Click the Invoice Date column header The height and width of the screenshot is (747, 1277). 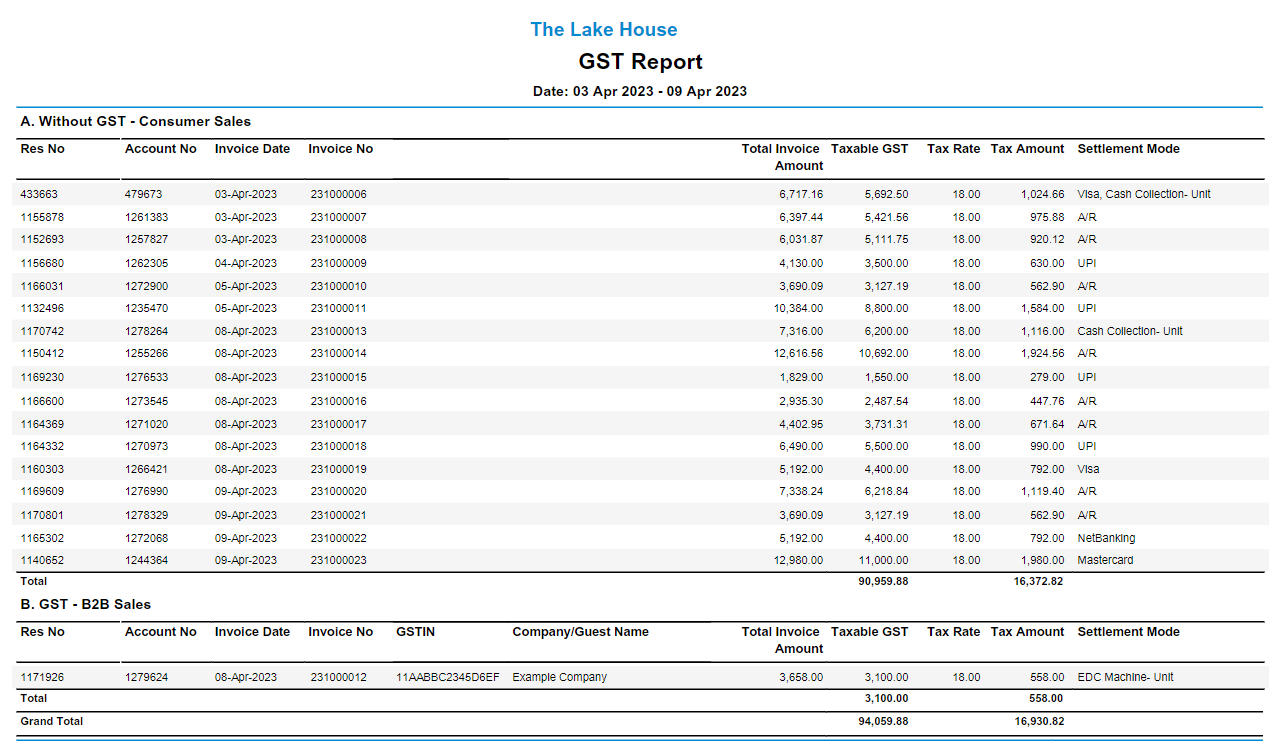251,148
